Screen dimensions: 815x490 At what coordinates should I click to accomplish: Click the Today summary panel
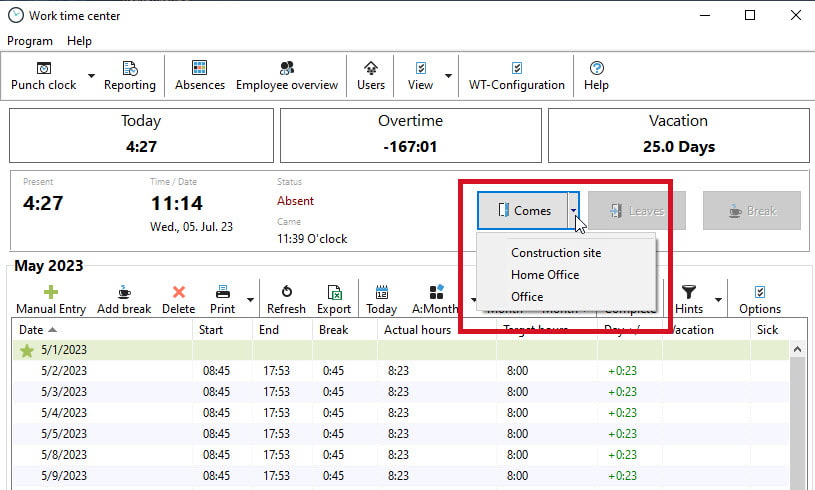pos(141,135)
